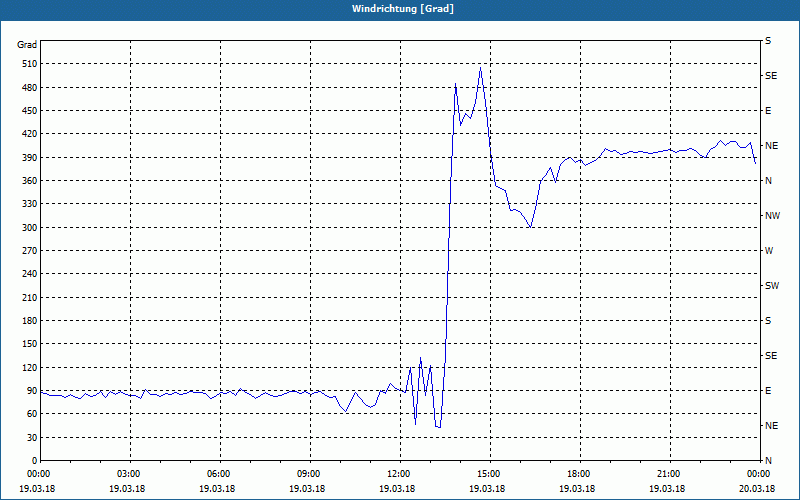800x500 pixels.
Task: Click the "Grad" unit label on the left axis
Action: click(x=27, y=45)
